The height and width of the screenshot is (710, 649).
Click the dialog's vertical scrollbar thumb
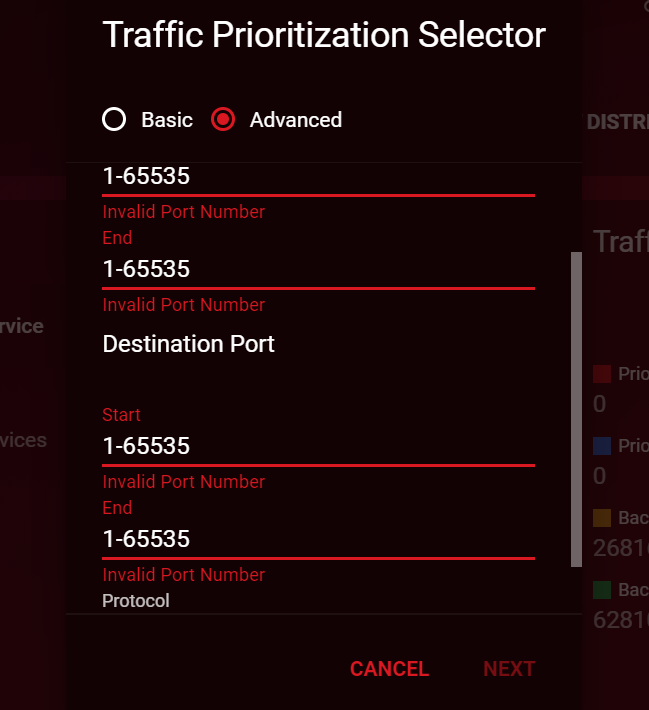coord(576,408)
